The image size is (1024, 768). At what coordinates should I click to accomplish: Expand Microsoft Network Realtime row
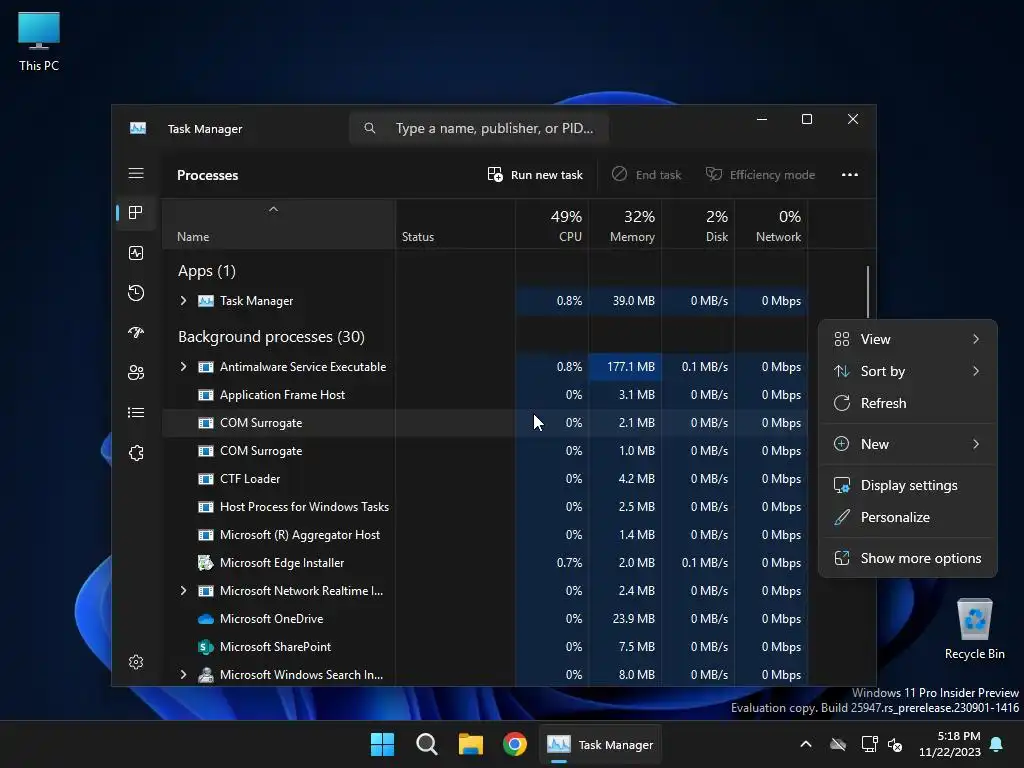point(184,590)
